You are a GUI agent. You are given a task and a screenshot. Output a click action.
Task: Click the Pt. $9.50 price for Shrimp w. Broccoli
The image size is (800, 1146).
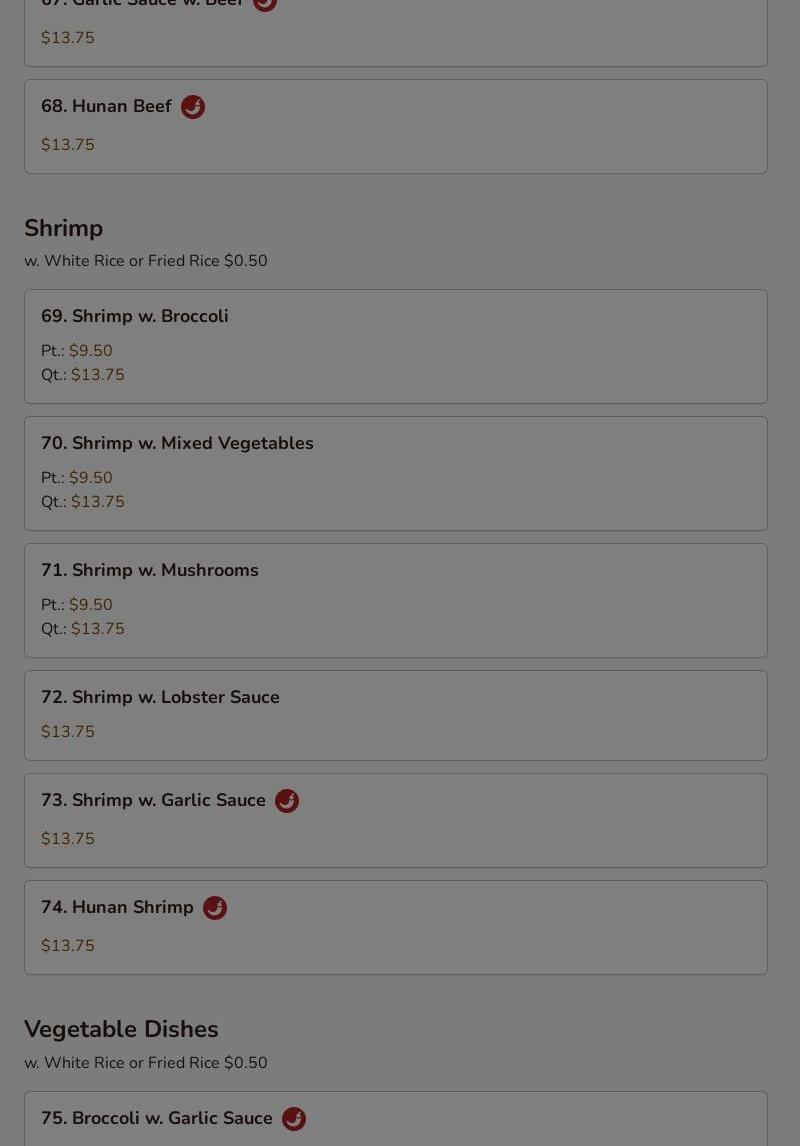coord(77,351)
